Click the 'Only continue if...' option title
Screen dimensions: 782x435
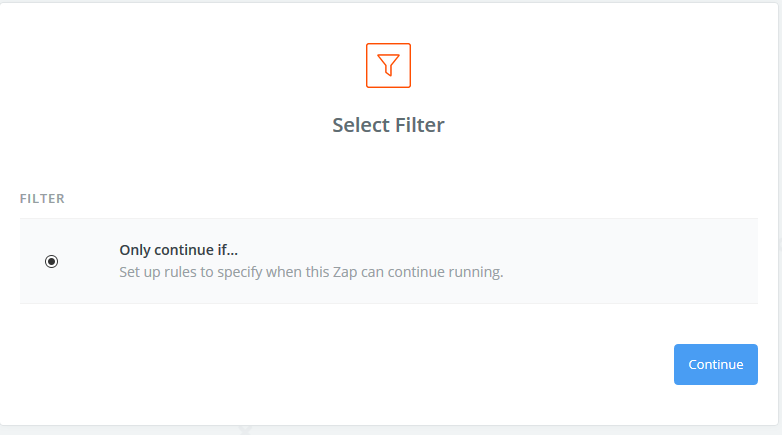click(x=178, y=250)
